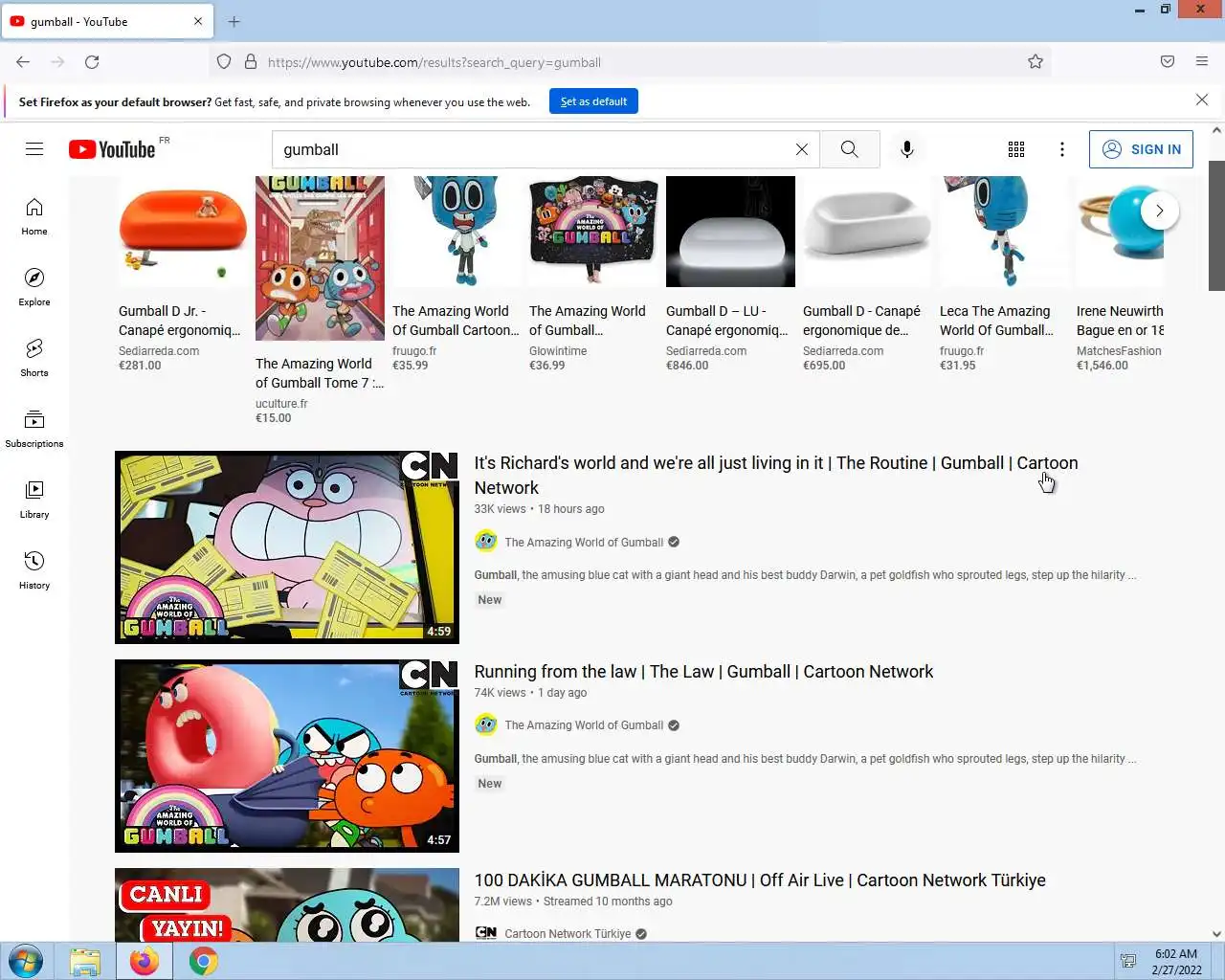Open Gumball D Jr. canapé product
The width and height of the screenshot is (1225, 980).
pos(183,274)
